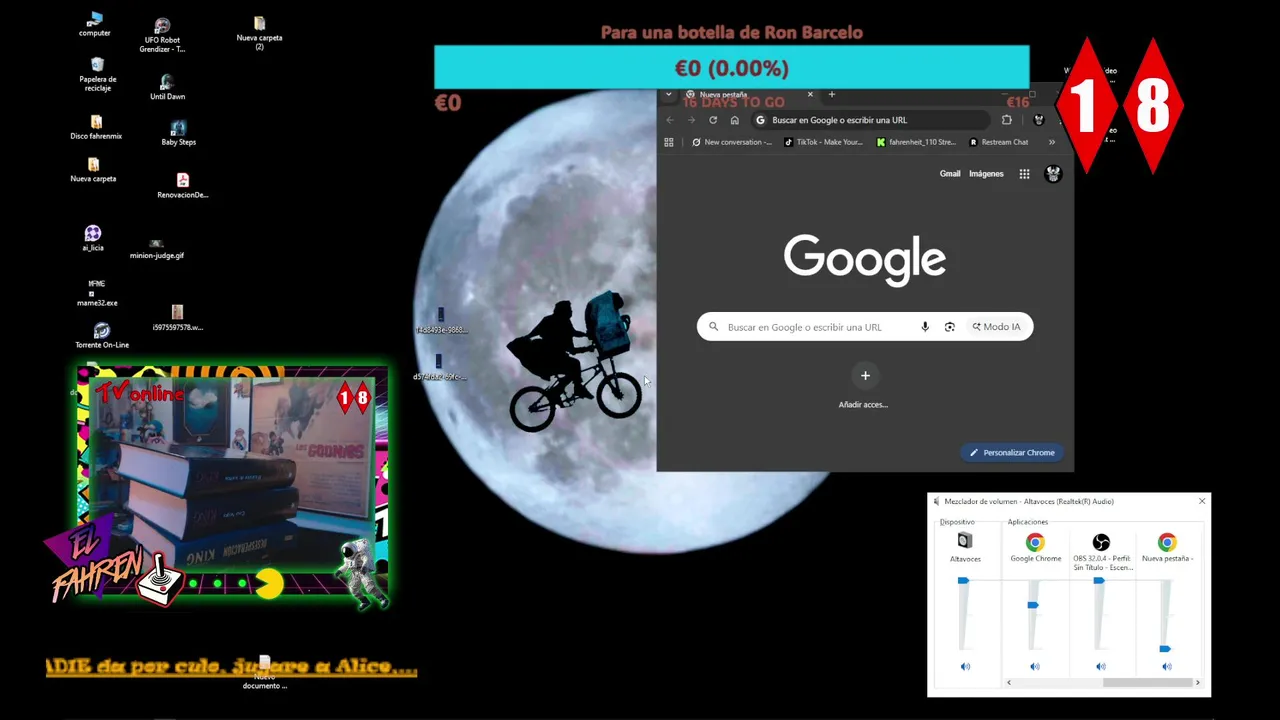The width and height of the screenshot is (1280, 720).
Task: Click the volume mixer horizontal scrollbar
Action: point(1147,682)
